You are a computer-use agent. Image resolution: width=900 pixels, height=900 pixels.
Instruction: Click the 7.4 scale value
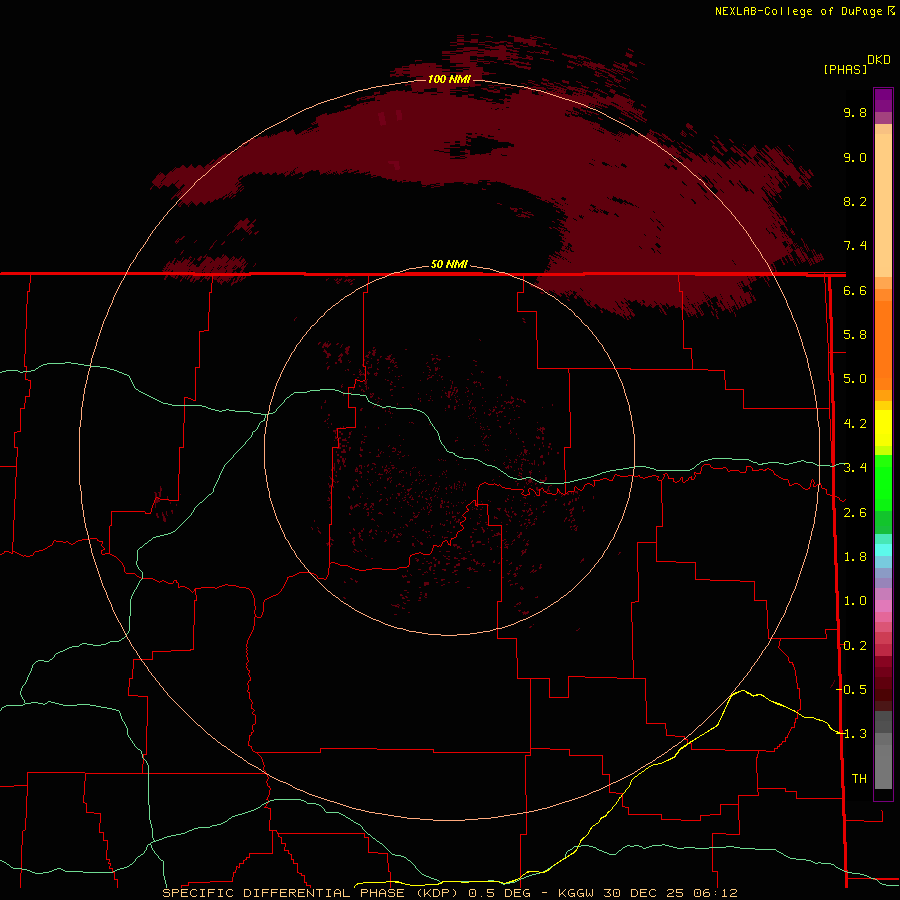855,246
